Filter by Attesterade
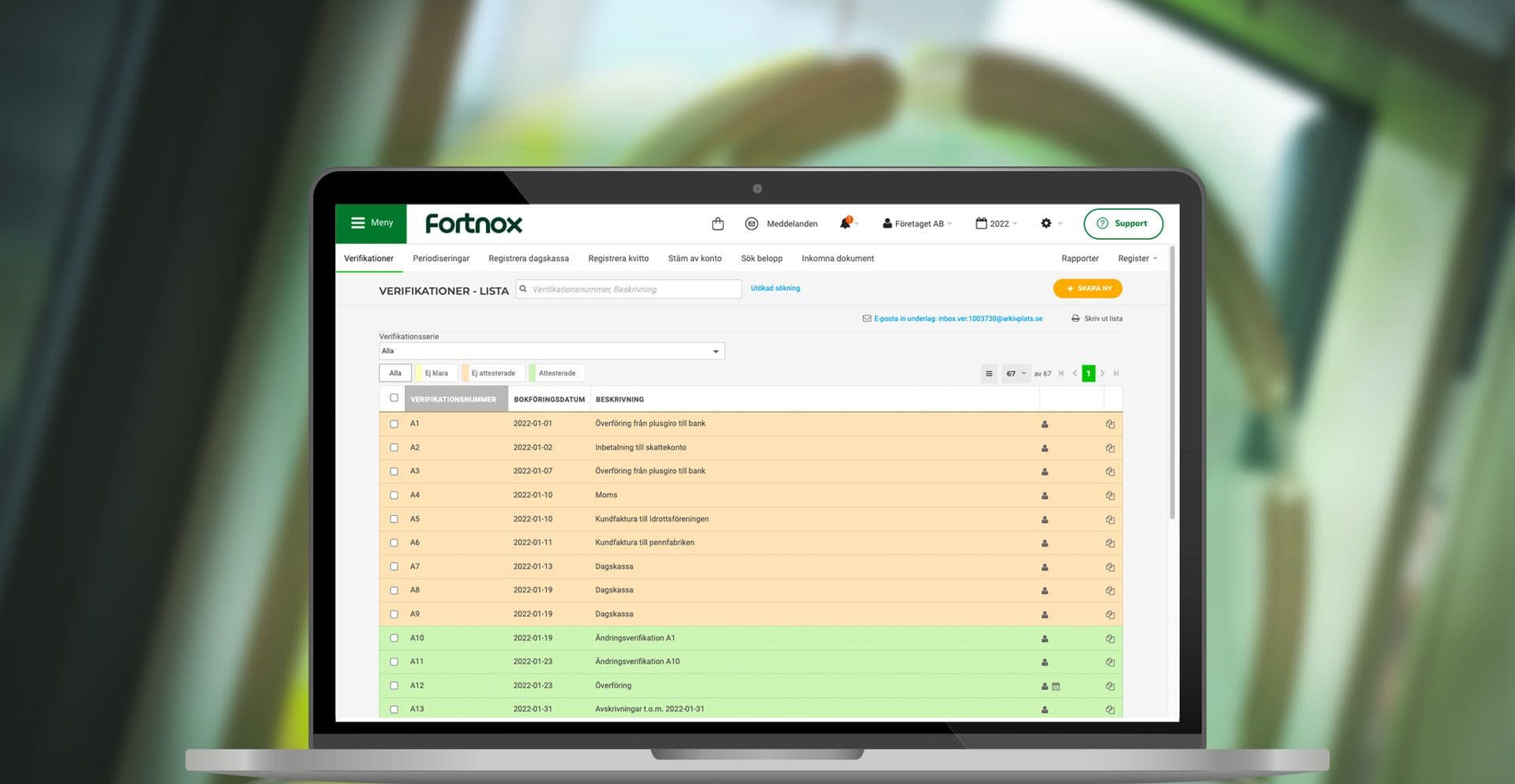This screenshot has width=1515, height=784. (556, 374)
